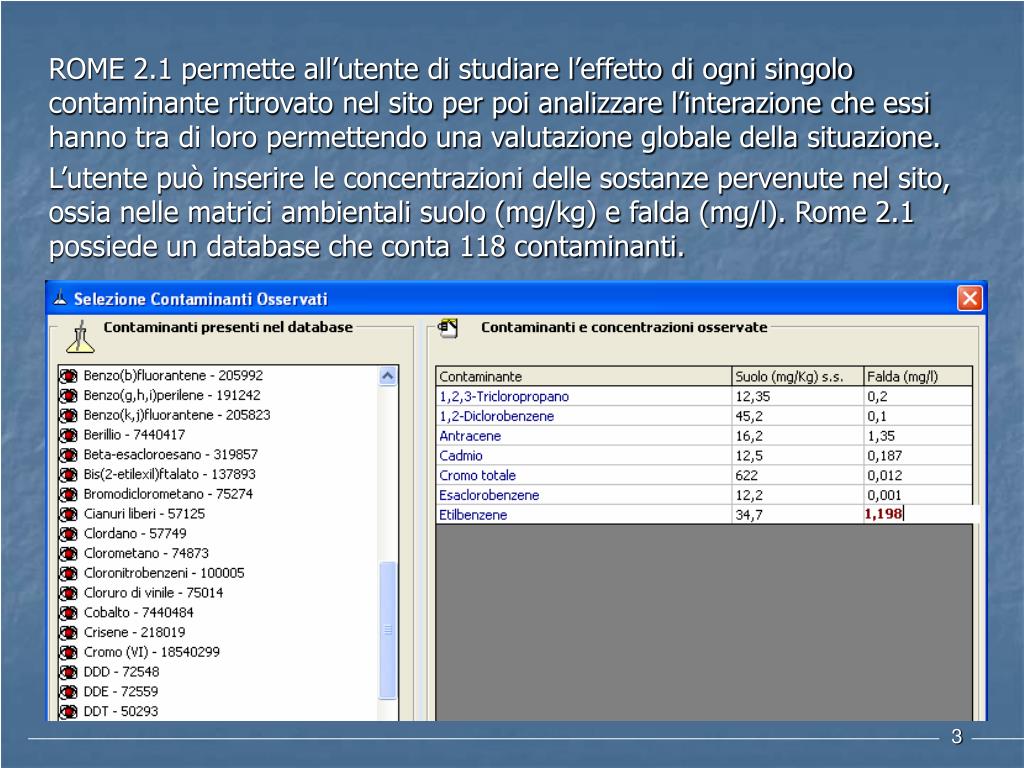Select the Antracene row name

coord(470,436)
